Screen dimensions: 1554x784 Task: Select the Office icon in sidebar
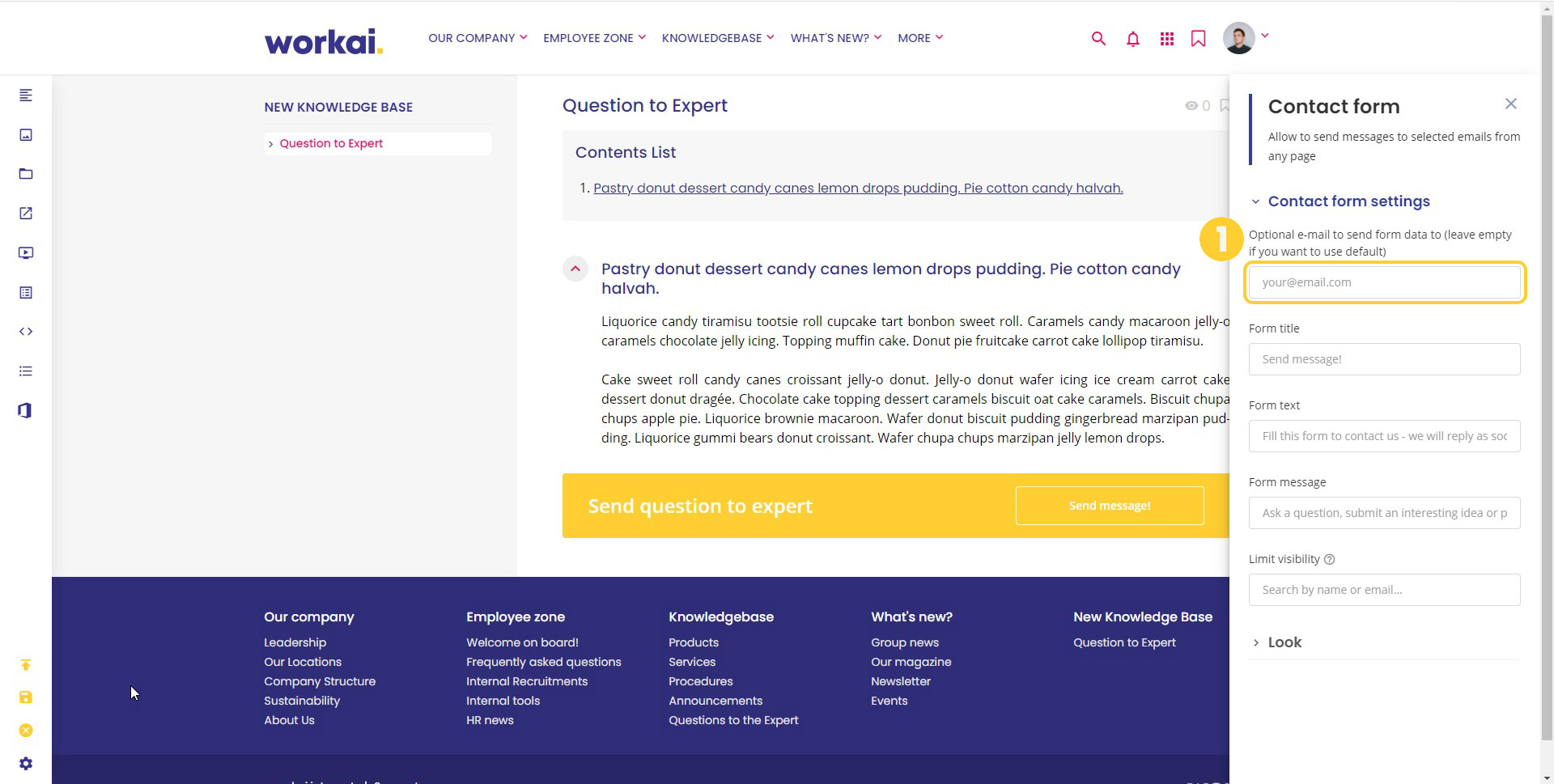tap(26, 410)
